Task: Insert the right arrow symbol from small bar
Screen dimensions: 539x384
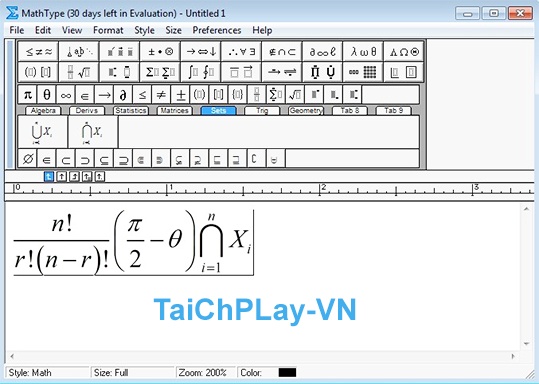Action: [x=104, y=95]
